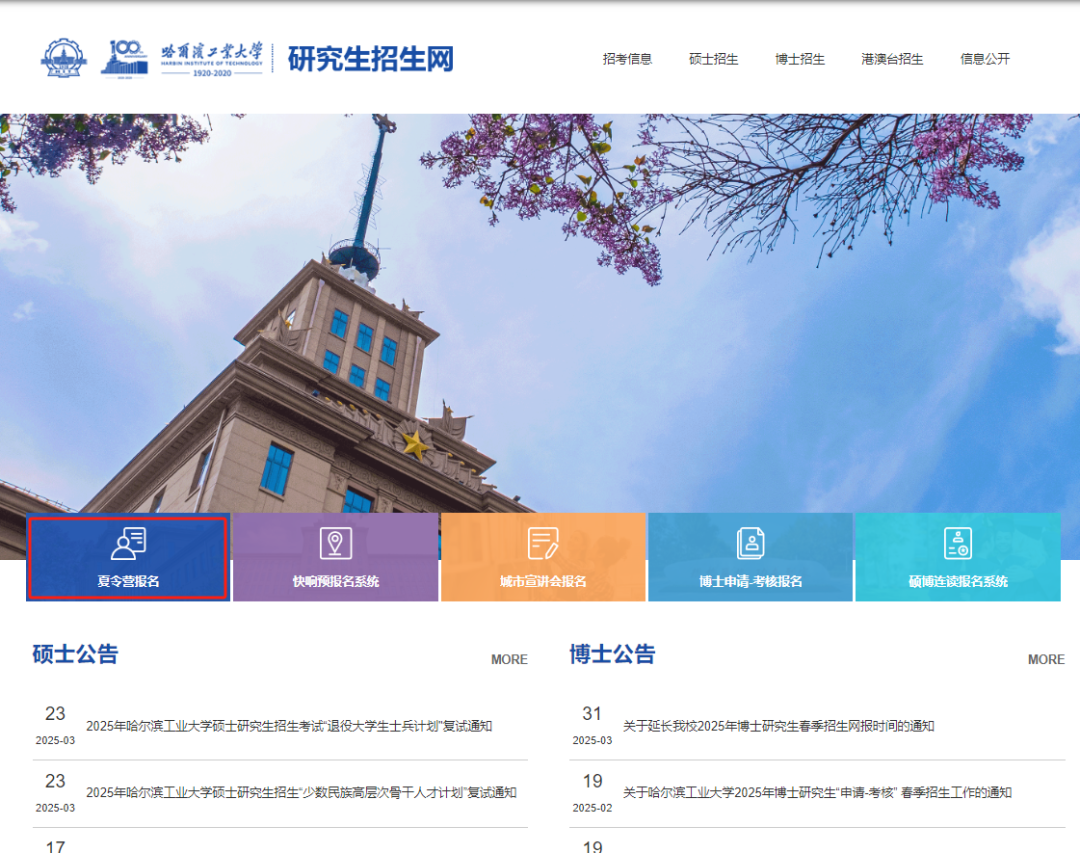Click the 博士公告 section heading
Viewport: 1080px width, 853px height.
(x=612, y=654)
